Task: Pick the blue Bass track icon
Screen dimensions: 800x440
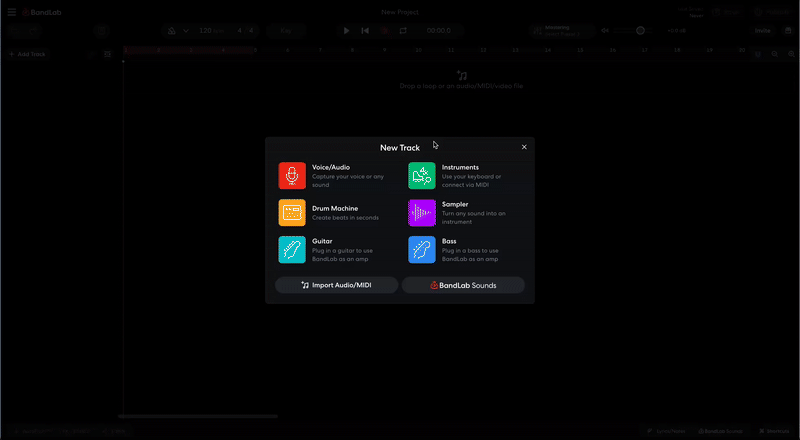Action: coord(421,250)
